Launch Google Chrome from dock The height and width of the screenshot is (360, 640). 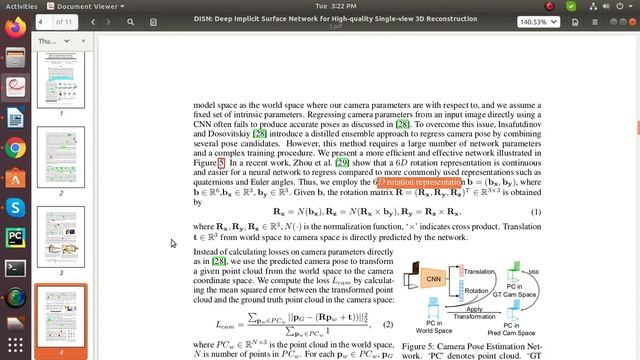pyautogui.click(x=16, y=148)
